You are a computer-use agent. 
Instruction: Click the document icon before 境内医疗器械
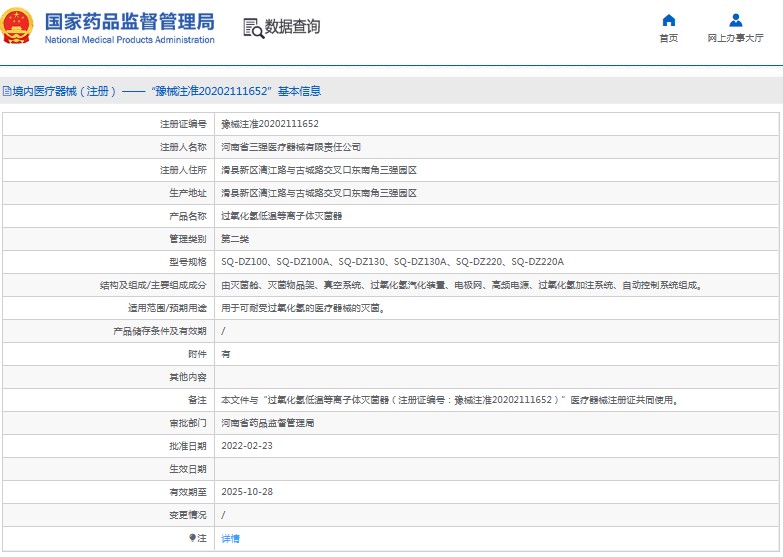[x=6, y=91]
